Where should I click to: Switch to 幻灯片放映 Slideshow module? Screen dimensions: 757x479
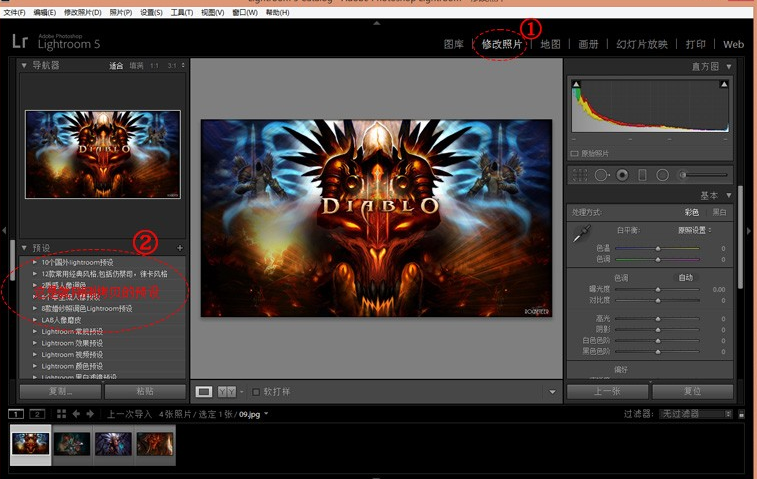(x=642, y=44)
